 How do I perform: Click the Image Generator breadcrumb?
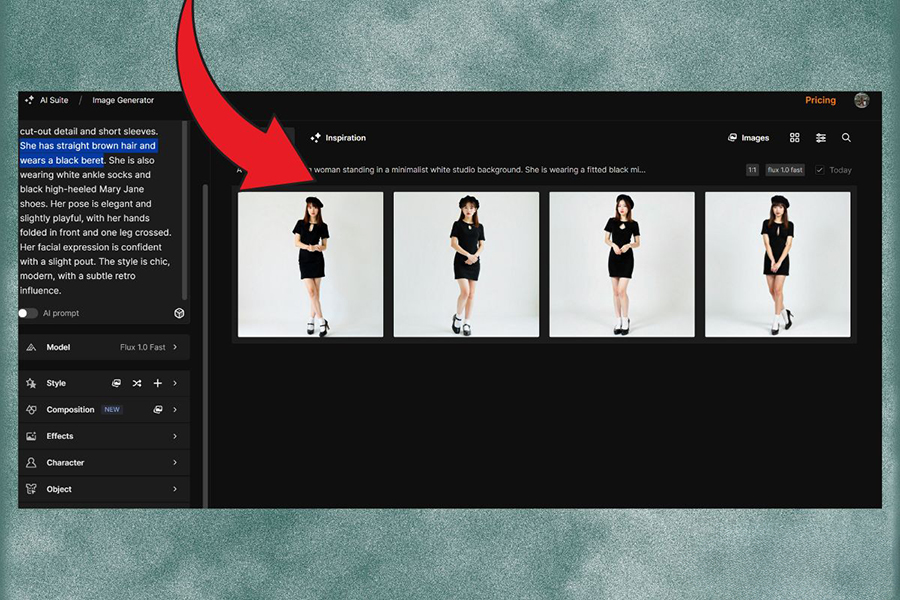click(x=123, y=100)
